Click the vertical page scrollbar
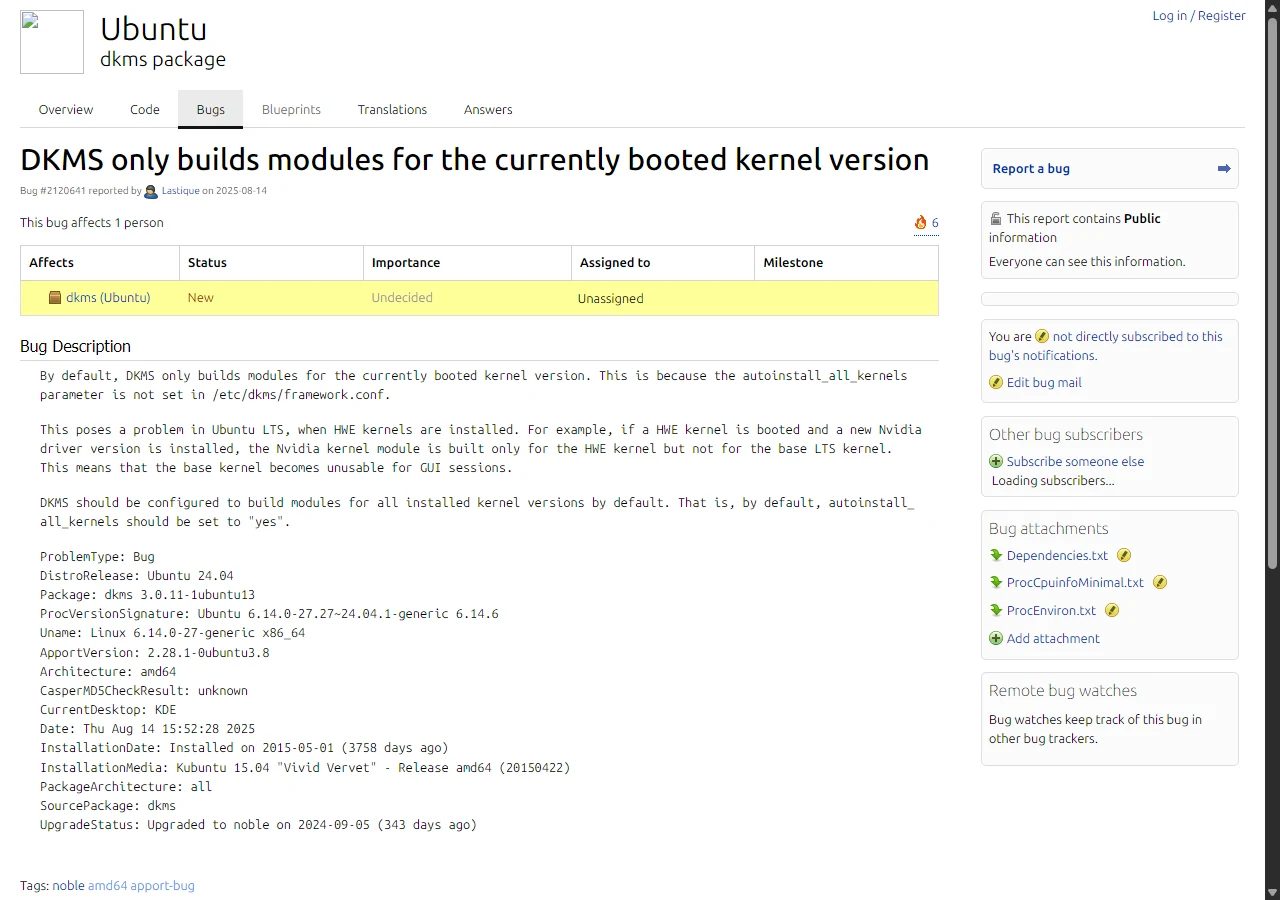This screenshot has width=1280, height=900. tap(1272, 450)
